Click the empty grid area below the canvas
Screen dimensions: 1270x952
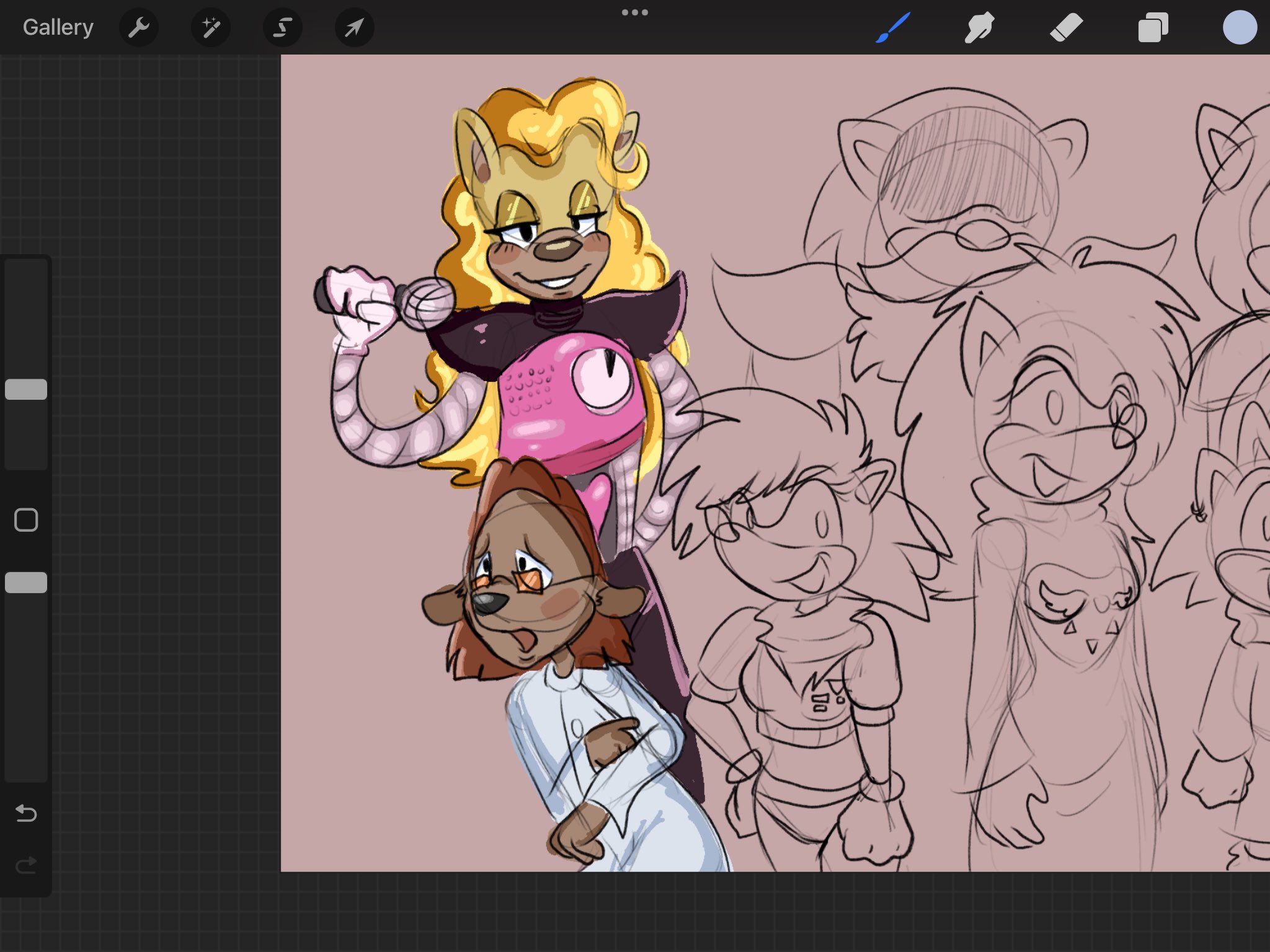click(682, 911)
